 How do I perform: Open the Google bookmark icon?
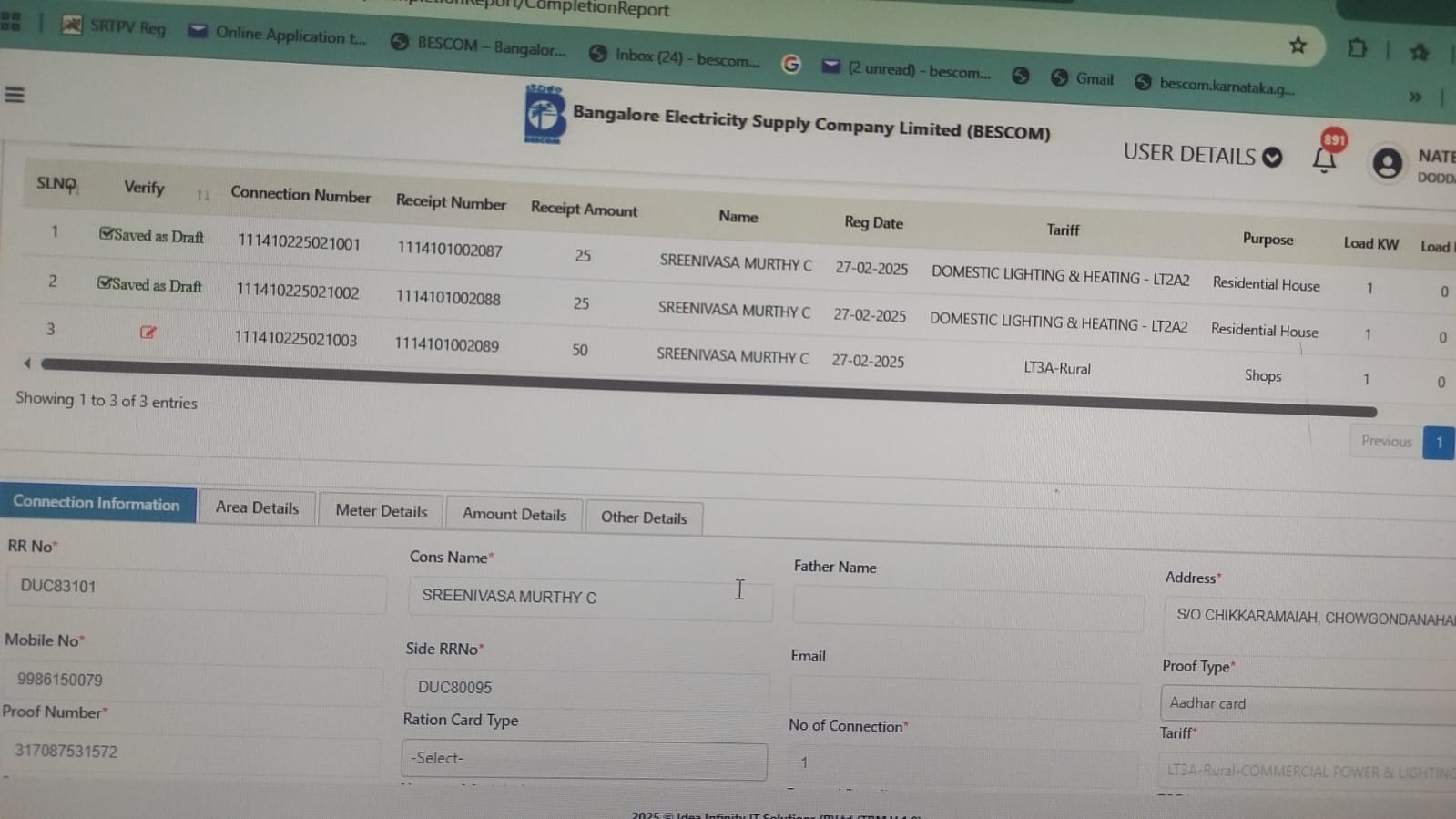(x=790, y=64)
